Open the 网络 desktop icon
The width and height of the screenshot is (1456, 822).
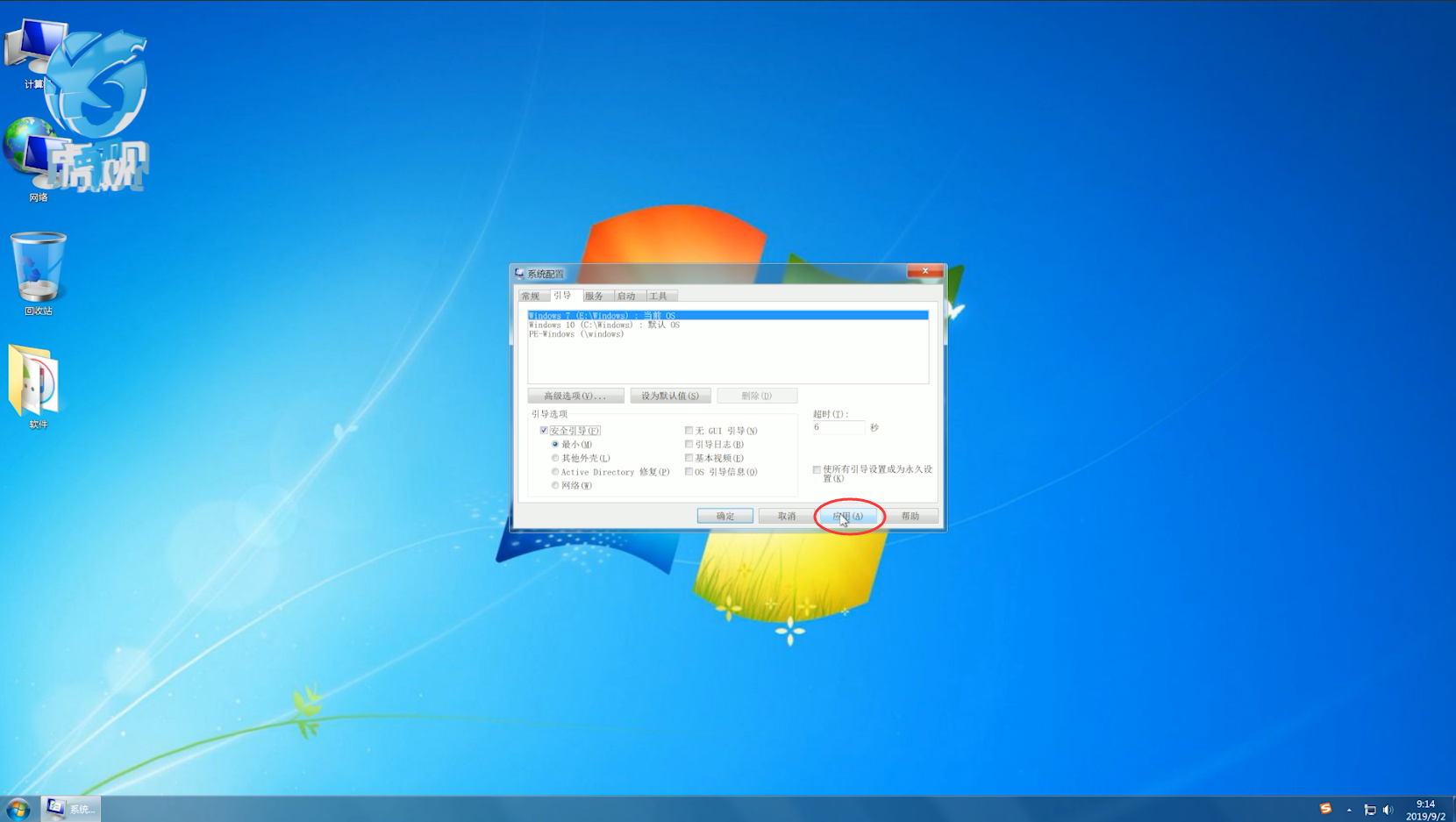[x=38, y=161]
